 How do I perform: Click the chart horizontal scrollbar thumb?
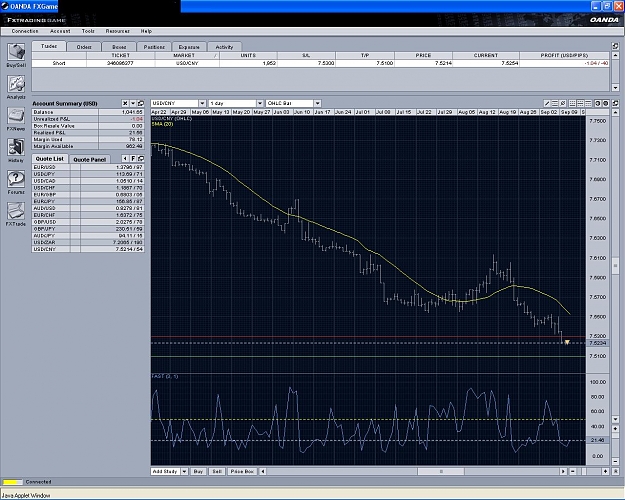[440, 471]
